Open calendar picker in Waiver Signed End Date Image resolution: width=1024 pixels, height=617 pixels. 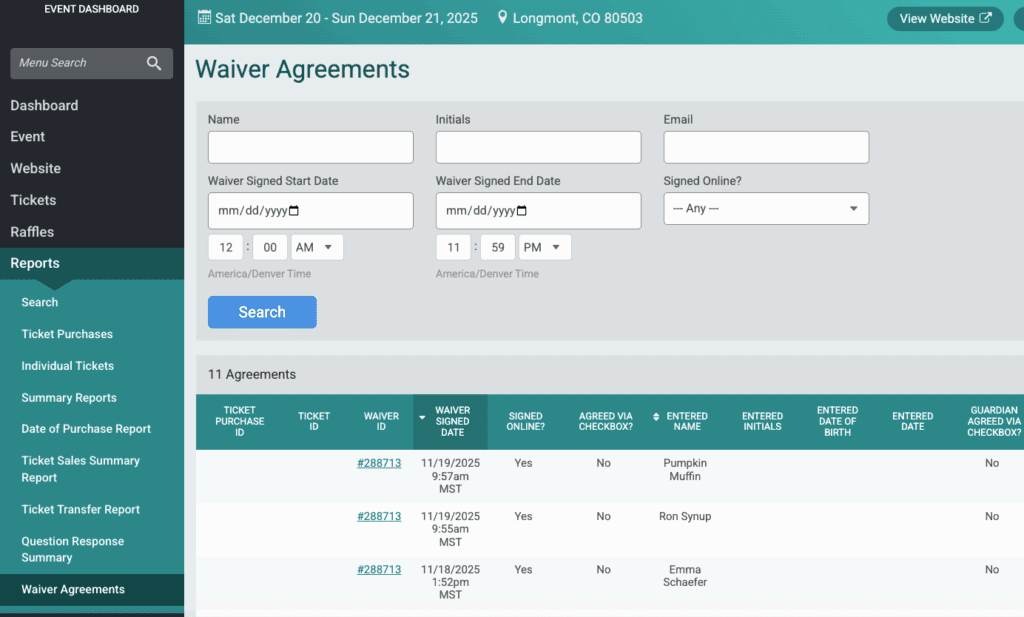522,211
